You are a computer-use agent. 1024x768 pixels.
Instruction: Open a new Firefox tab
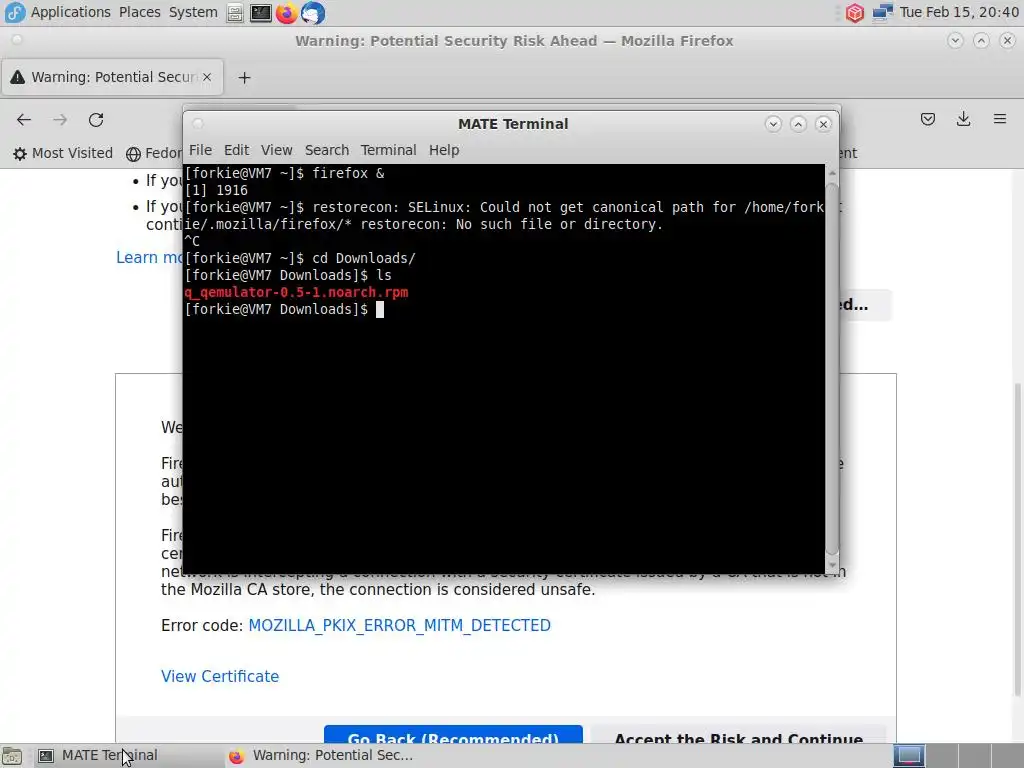click(244, 78)
